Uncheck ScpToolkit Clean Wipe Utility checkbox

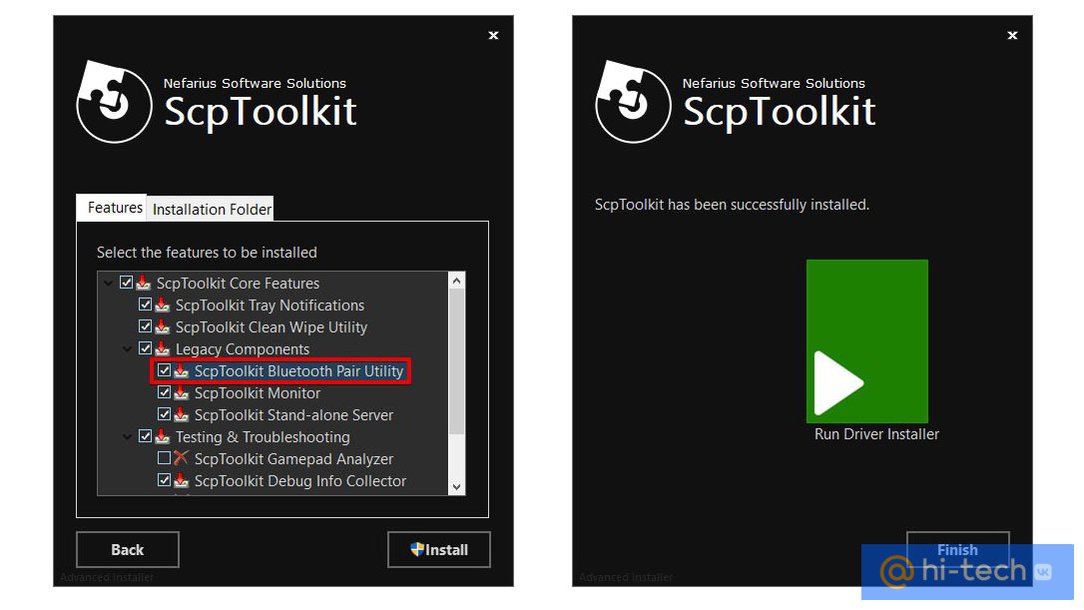[x=144, y=326]
